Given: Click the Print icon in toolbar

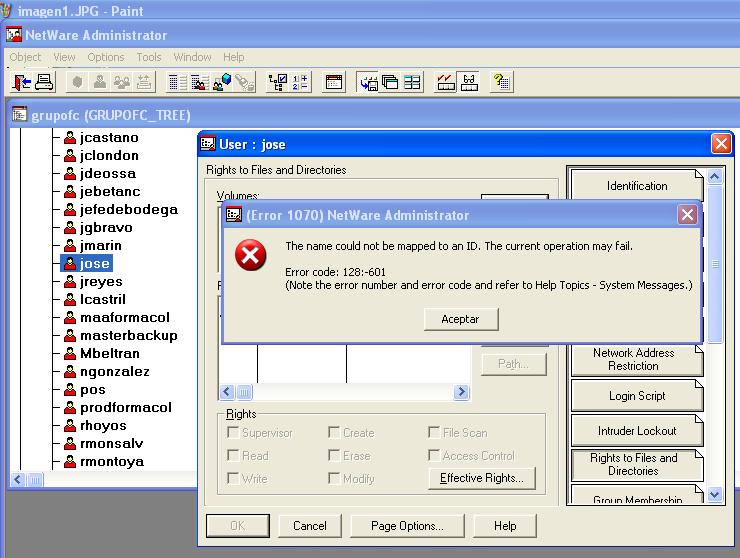Looking at the screenshot, I should click(x=44, y=82).
